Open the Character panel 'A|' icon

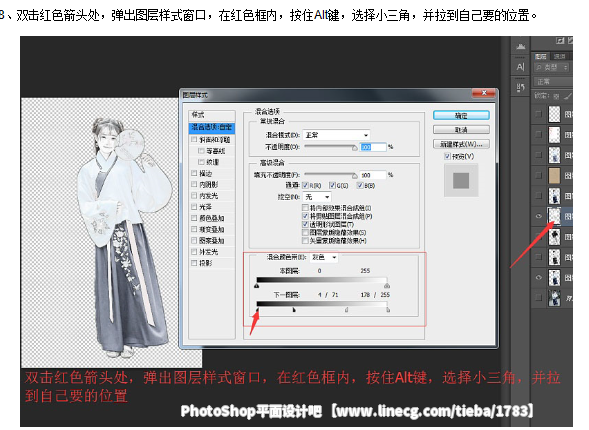[520, 67]
